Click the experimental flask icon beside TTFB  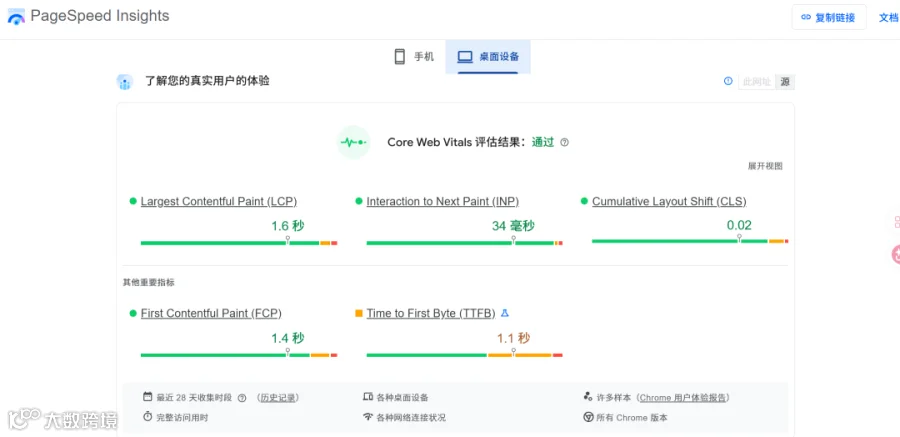pos(505,313)
